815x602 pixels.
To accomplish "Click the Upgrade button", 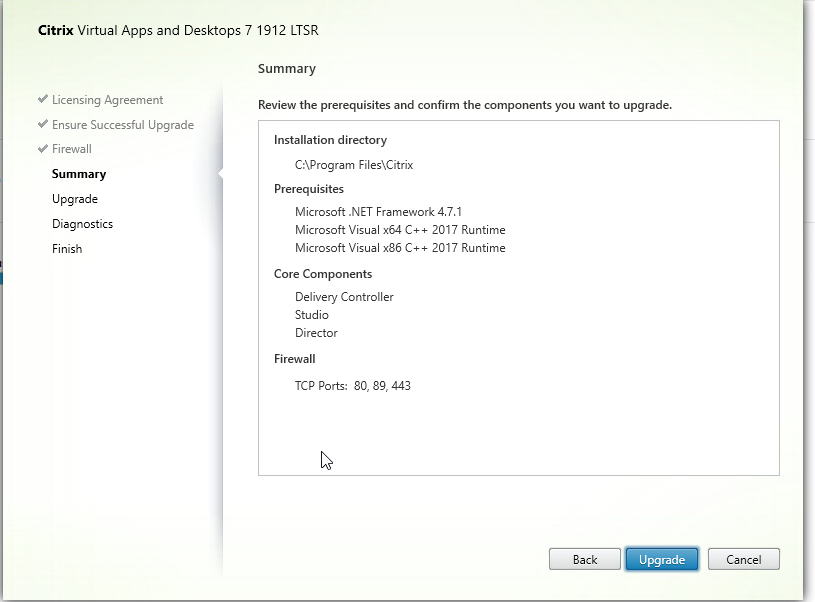I will [662, 559].
